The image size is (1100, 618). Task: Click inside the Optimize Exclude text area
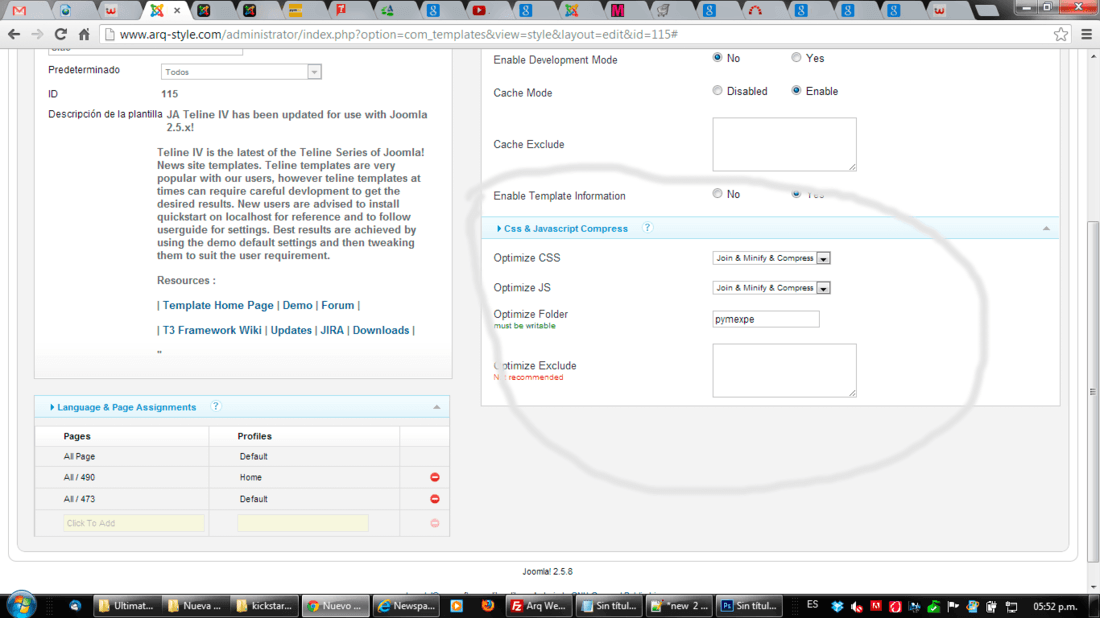point(784,370)
